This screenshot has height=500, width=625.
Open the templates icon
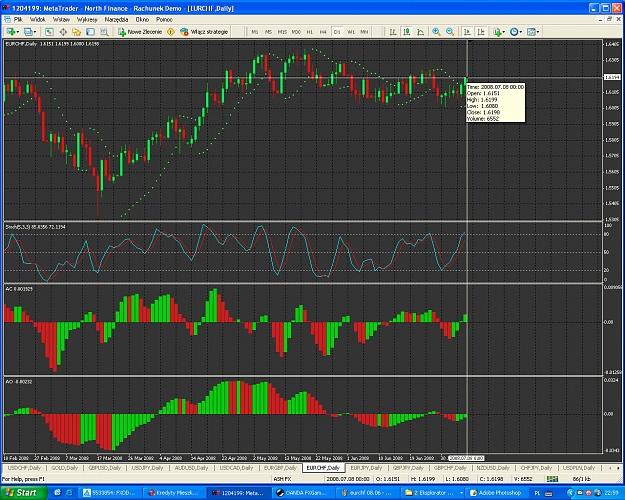tap(531, 32)
